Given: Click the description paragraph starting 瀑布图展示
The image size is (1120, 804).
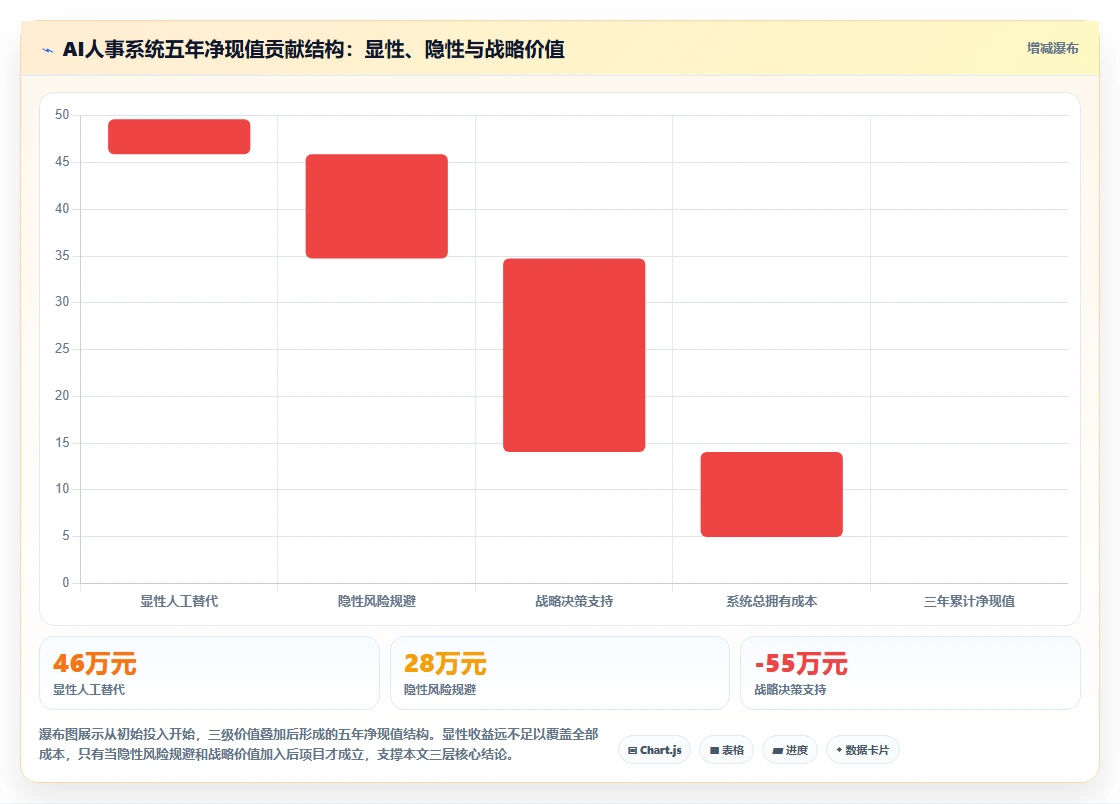Looking at the screenshot, I should pyautogui.click(x=319, y=744).
